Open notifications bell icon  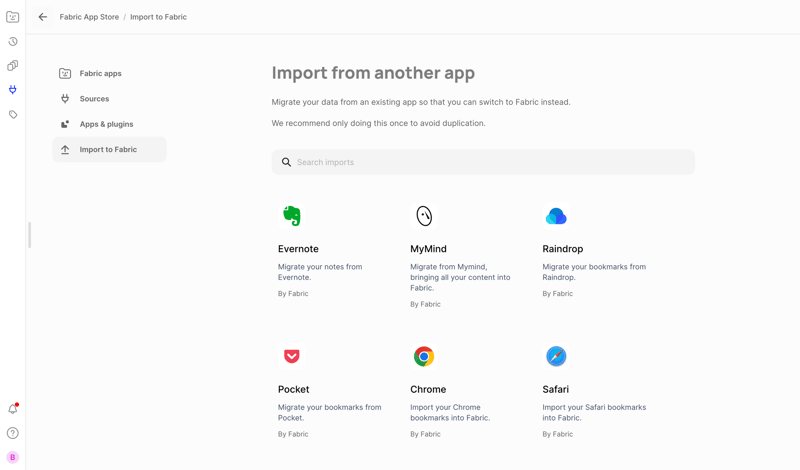(13, 409)
